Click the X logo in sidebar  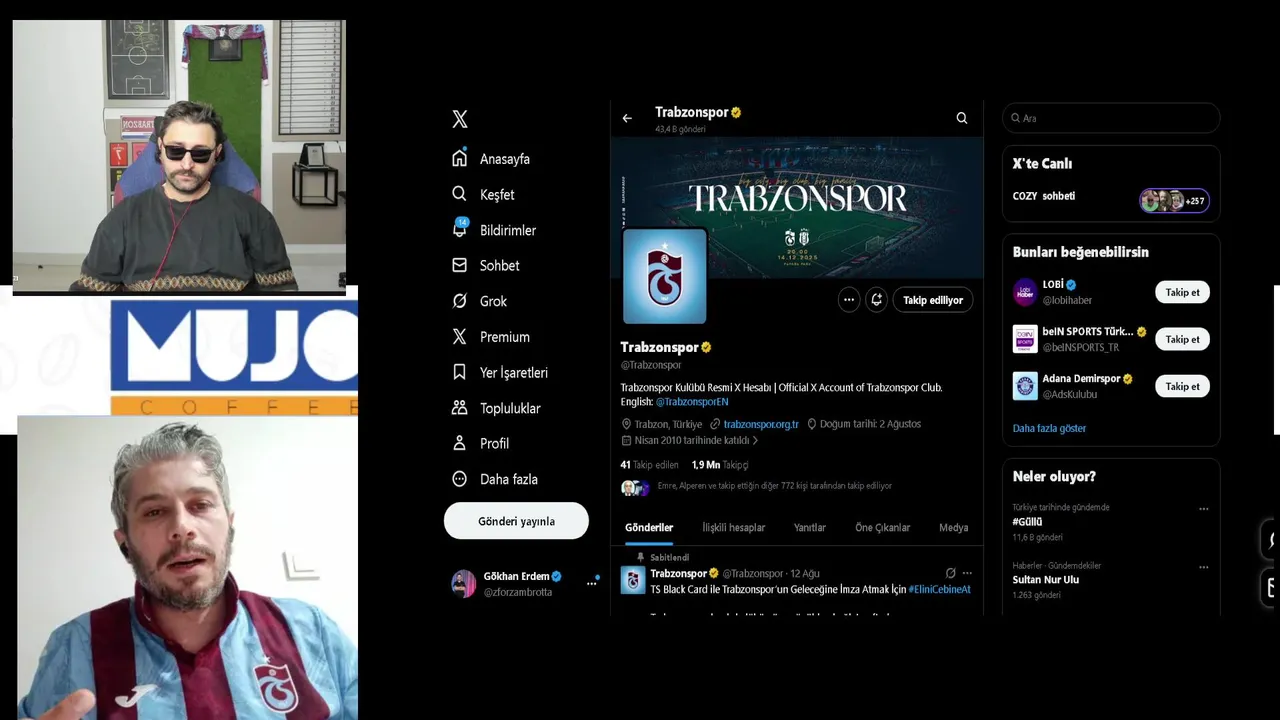coord(460,119)
